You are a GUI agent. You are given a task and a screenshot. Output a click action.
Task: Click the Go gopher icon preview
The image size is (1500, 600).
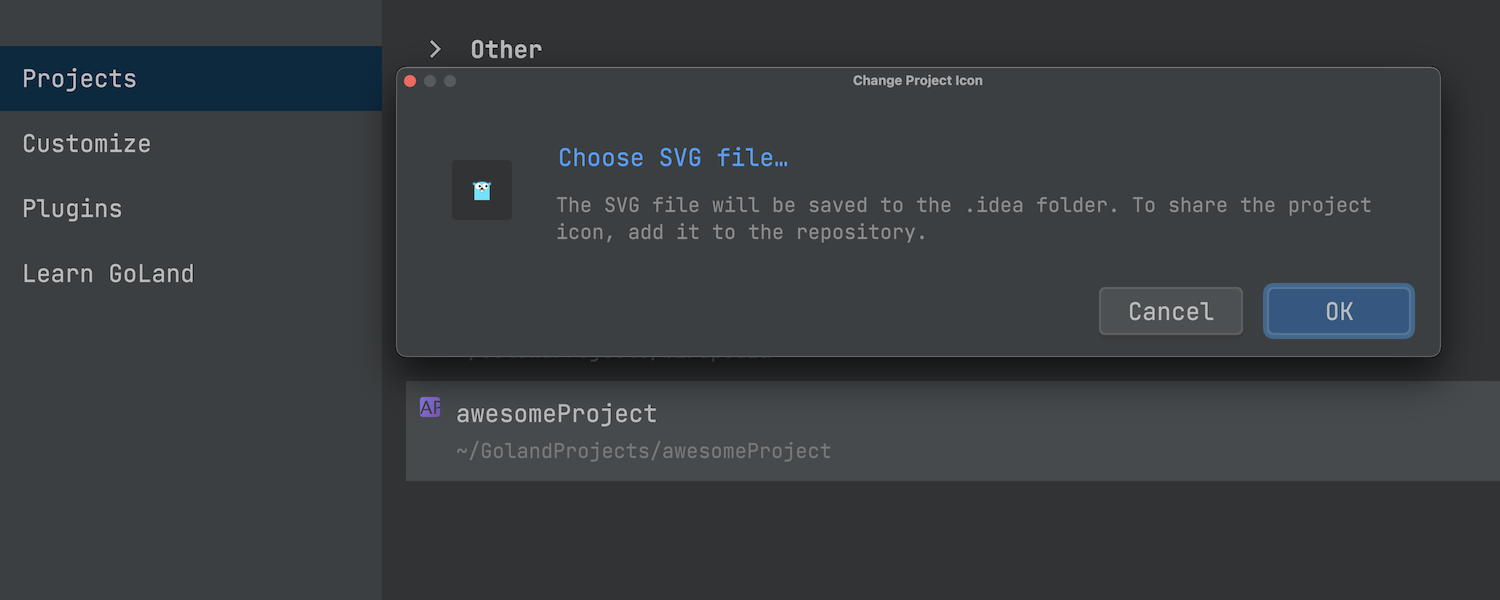(x=482, y=190)
